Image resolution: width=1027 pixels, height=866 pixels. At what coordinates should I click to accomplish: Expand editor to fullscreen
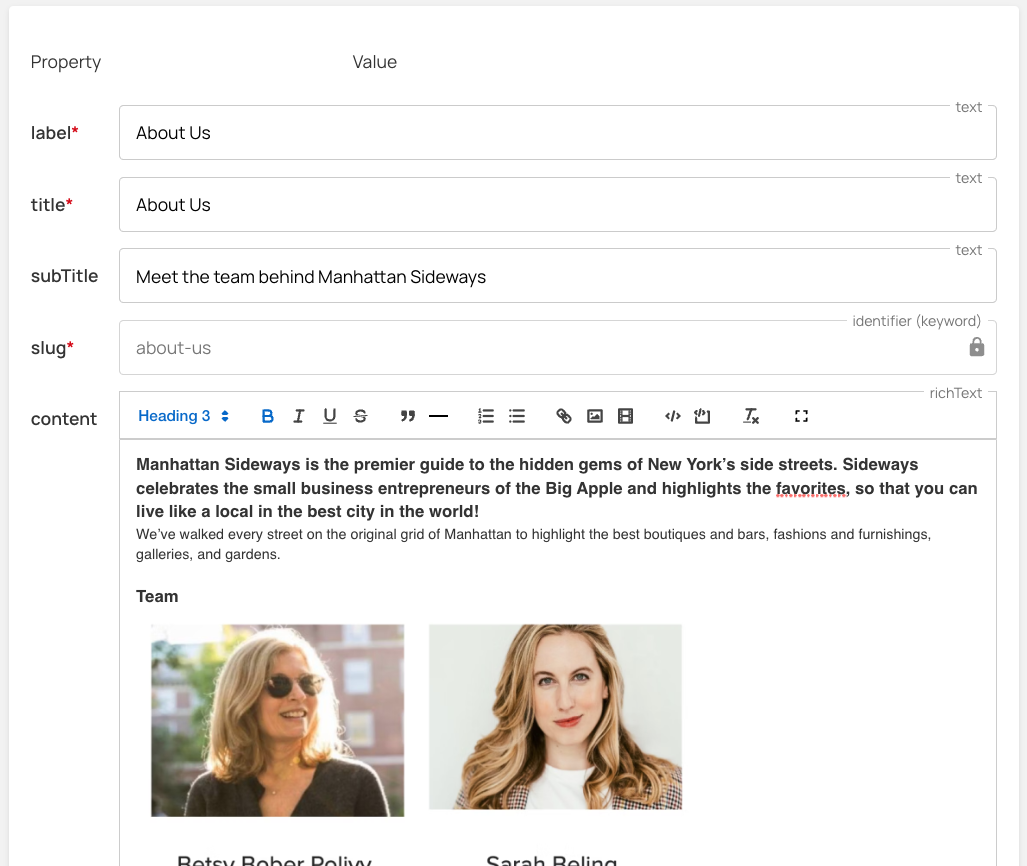pyautogui.click(x=801, y=417)
